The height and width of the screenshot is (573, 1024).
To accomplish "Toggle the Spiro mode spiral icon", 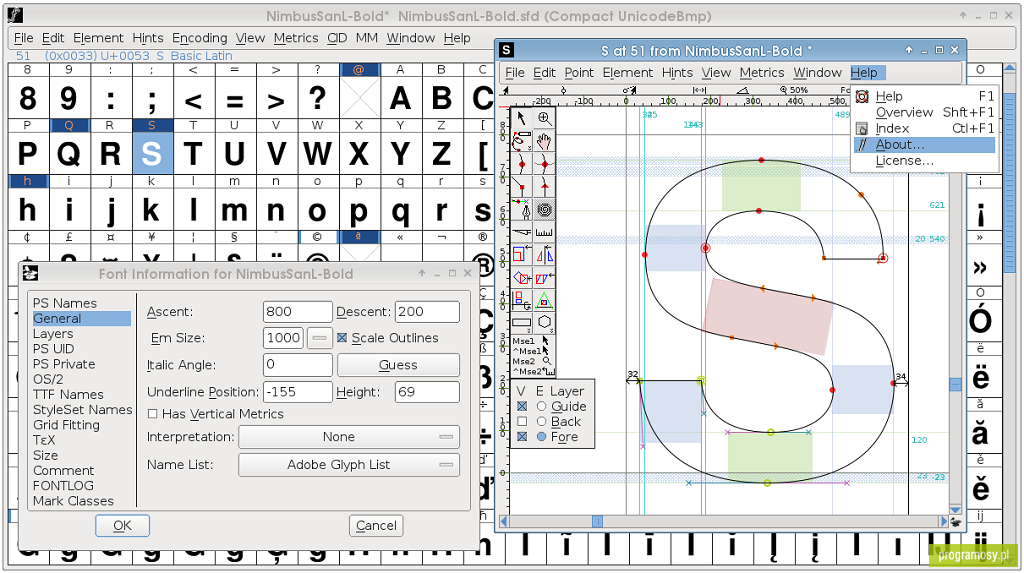I will [544, 209].
